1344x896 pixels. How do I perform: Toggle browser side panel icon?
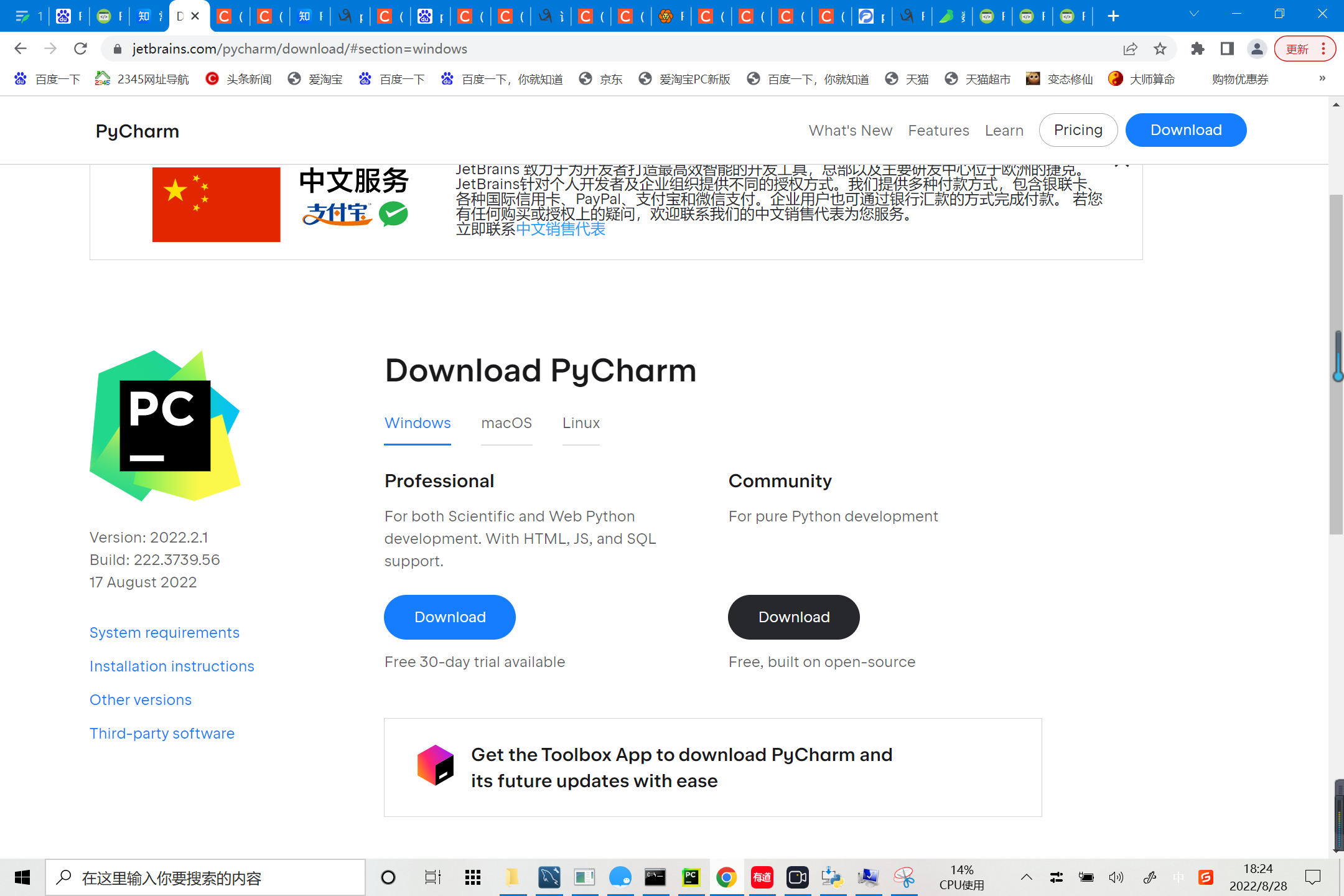tap(1227, 49)
